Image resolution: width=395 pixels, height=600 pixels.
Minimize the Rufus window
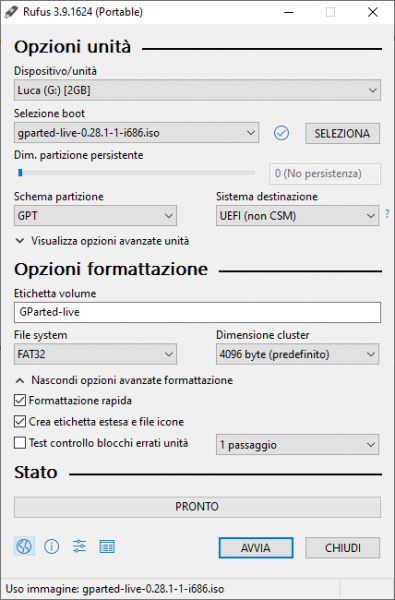tap(289, 12)
